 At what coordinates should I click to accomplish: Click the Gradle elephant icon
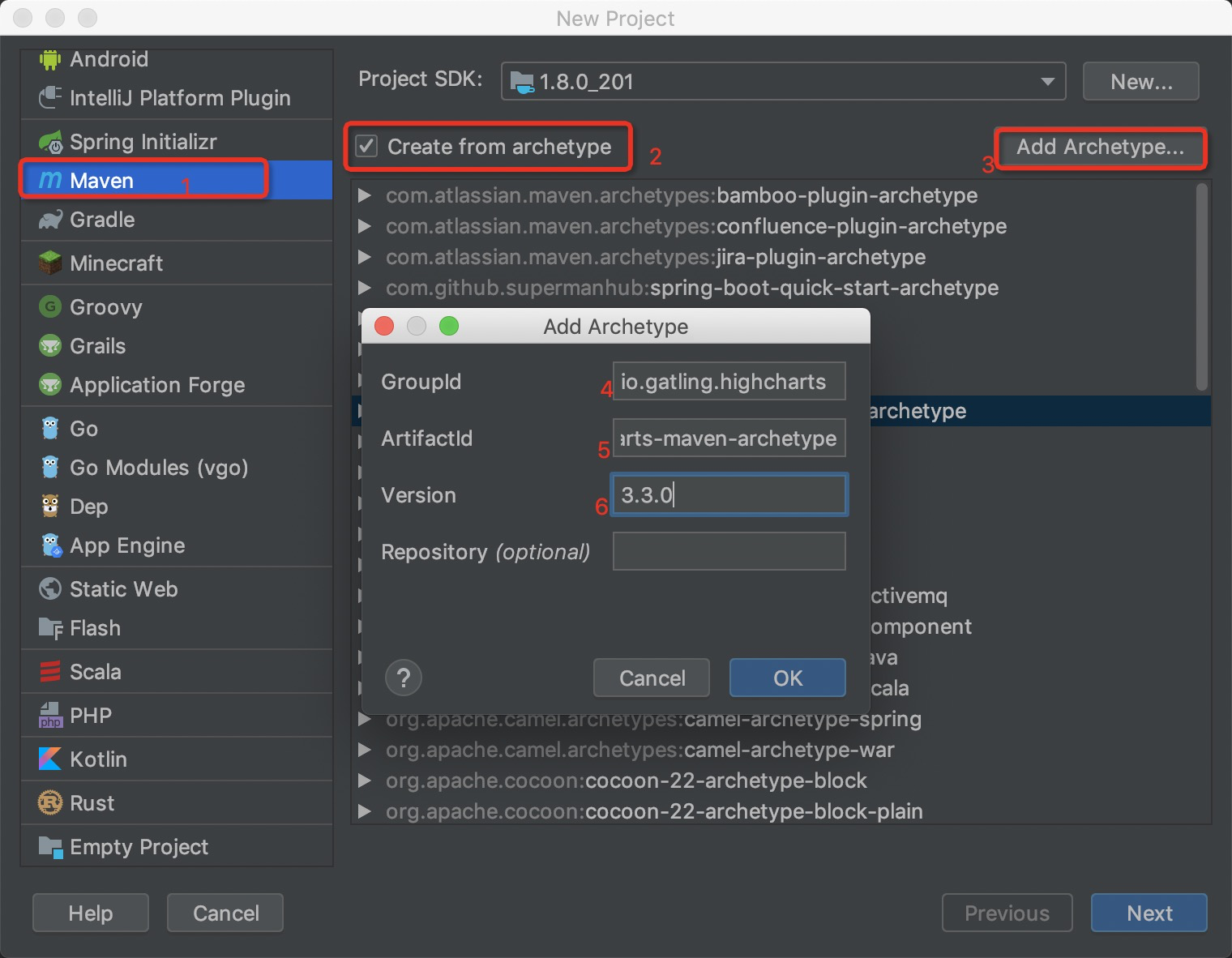point(50,220)
